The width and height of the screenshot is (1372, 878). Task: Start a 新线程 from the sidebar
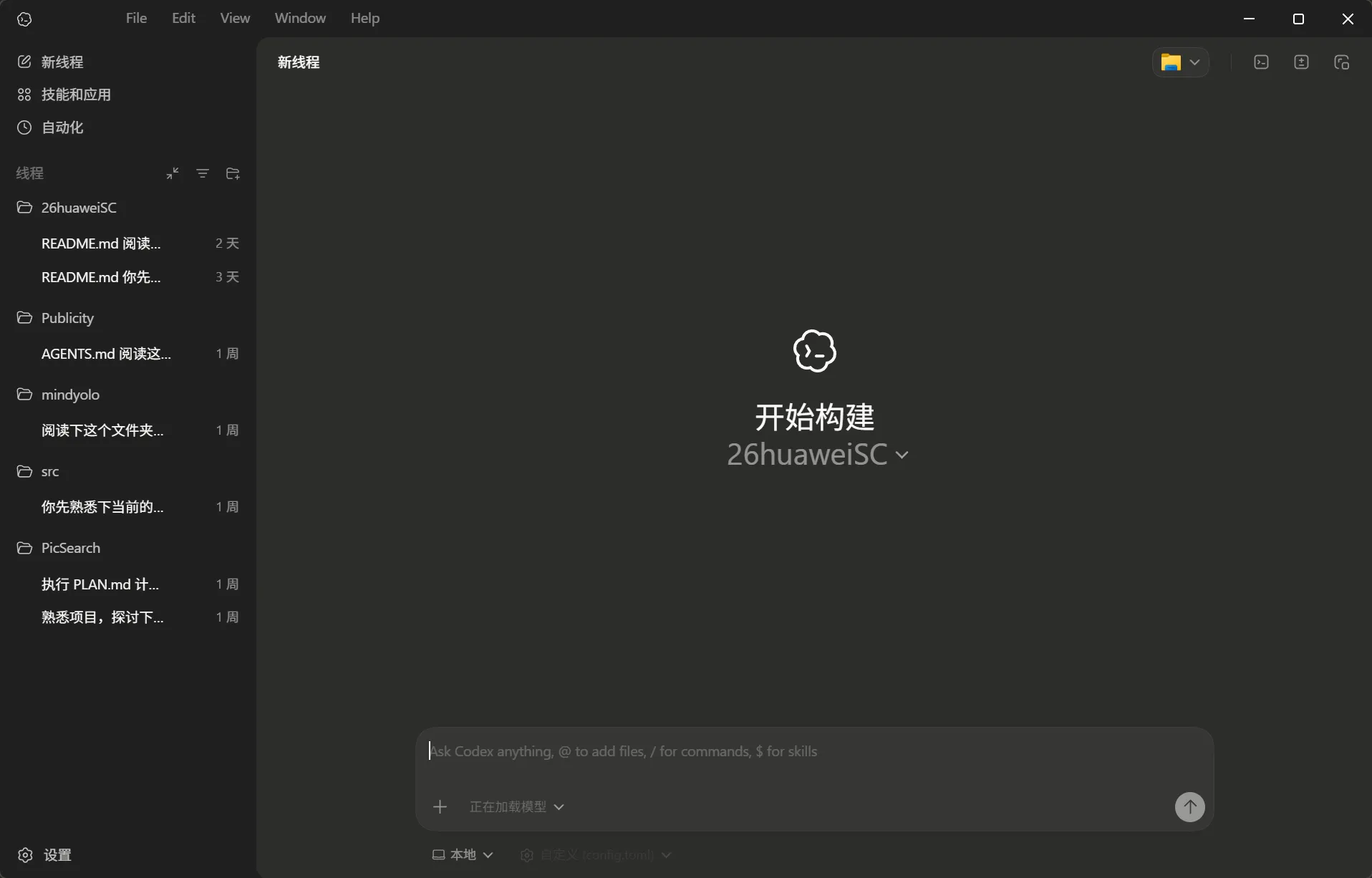62,62
